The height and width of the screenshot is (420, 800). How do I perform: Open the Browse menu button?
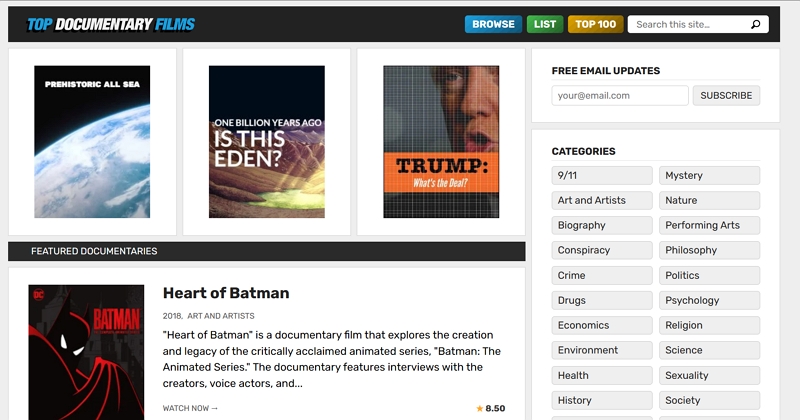pos(493,25)
